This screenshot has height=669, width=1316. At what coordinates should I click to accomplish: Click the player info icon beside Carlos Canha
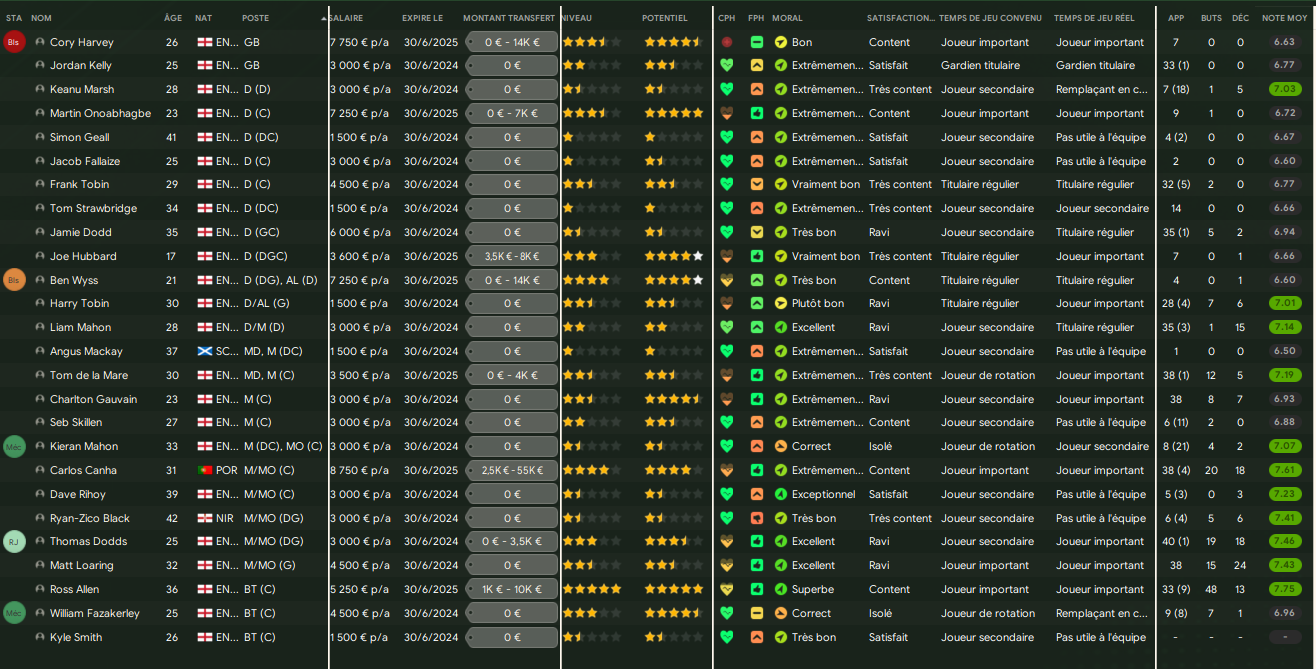click(x=40, y=470)
